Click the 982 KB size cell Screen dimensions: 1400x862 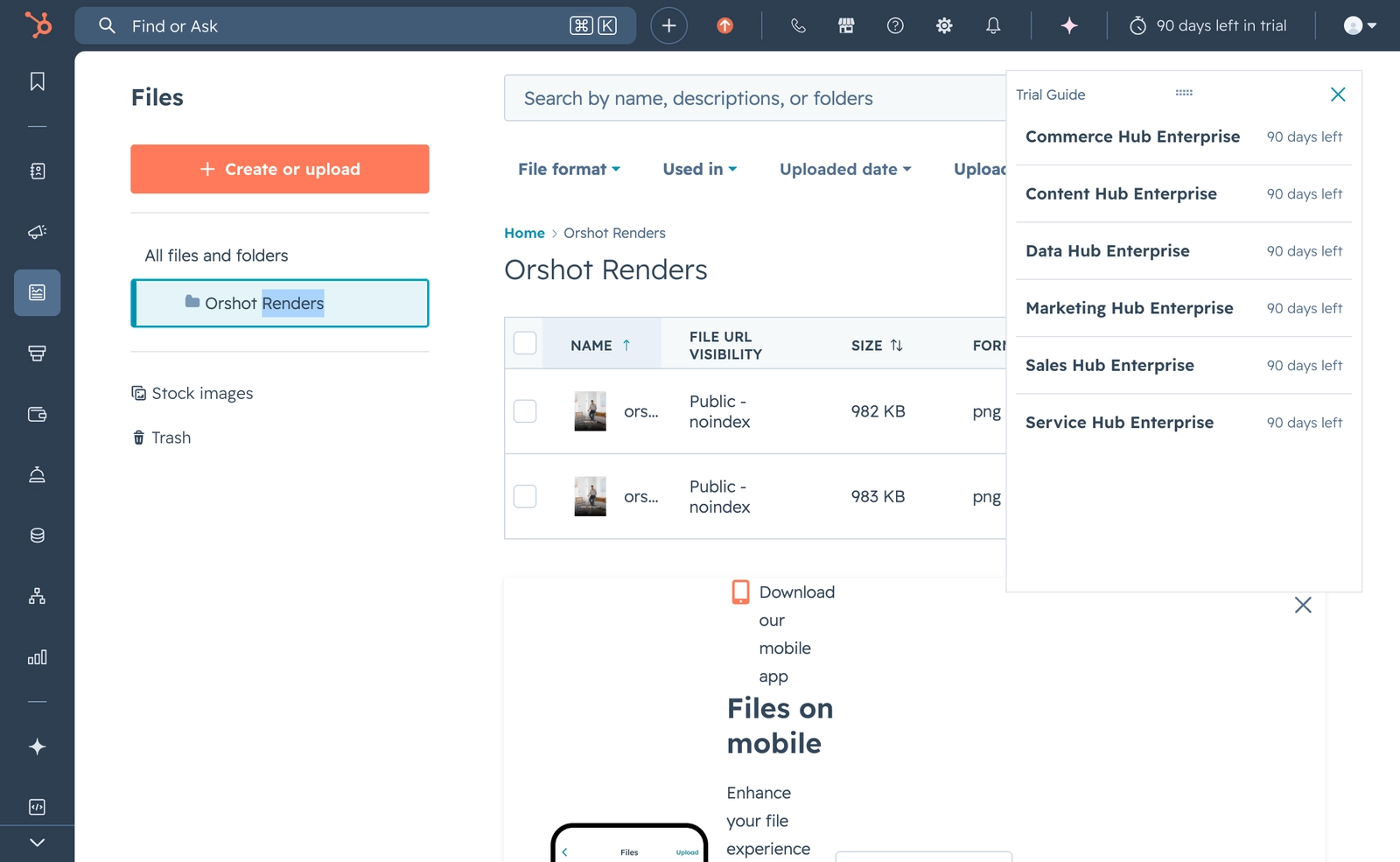click(x=878, y=411)
